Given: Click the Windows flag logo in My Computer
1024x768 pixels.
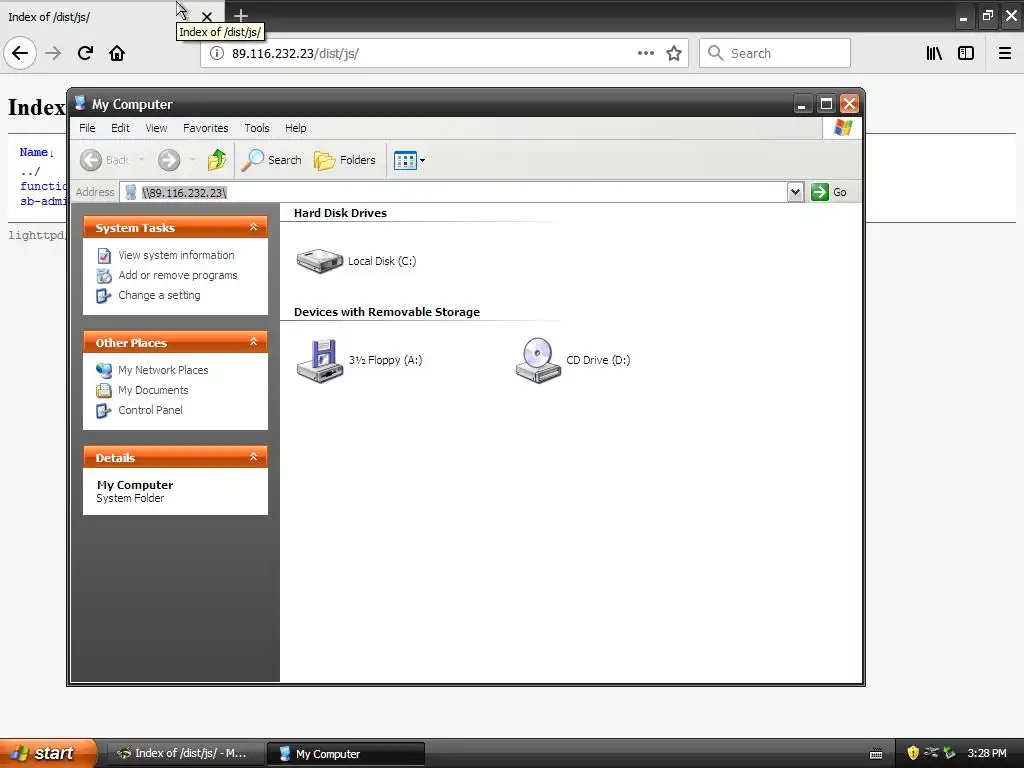Looking at the screenshot, I should point(842,127).
